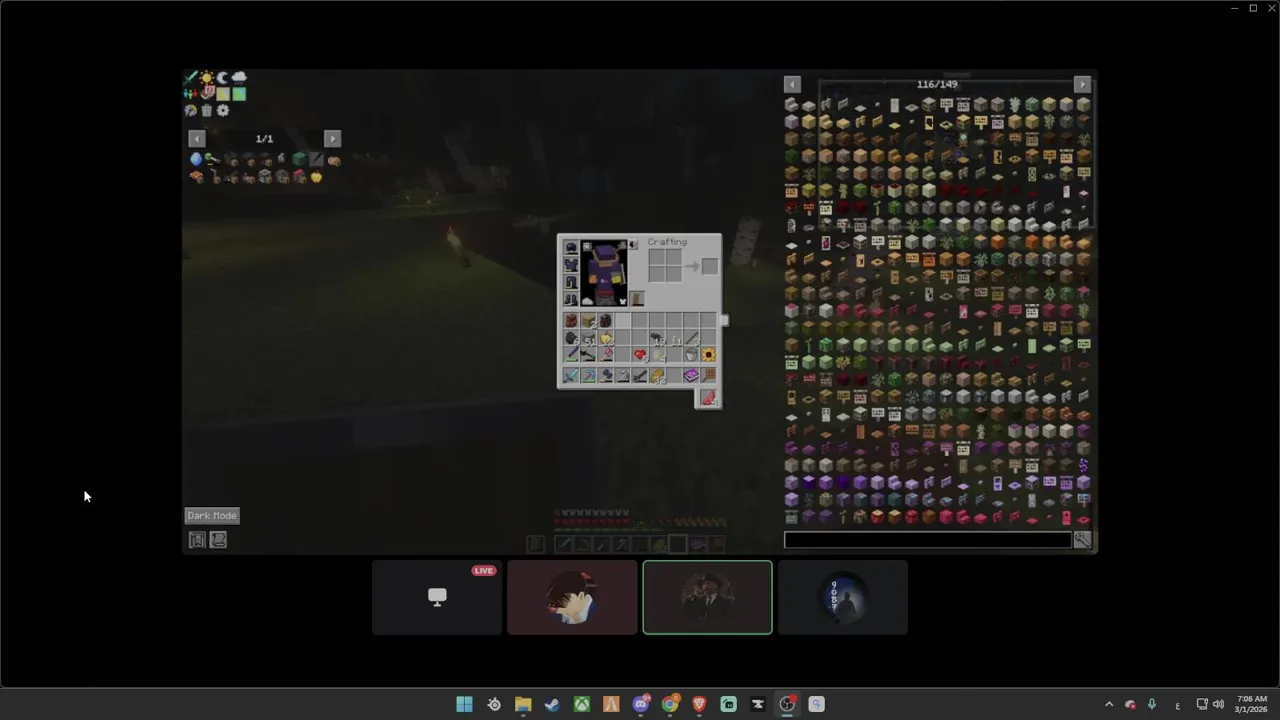Open the Windows Start menu
The image size is (1280, 720).
464,704
